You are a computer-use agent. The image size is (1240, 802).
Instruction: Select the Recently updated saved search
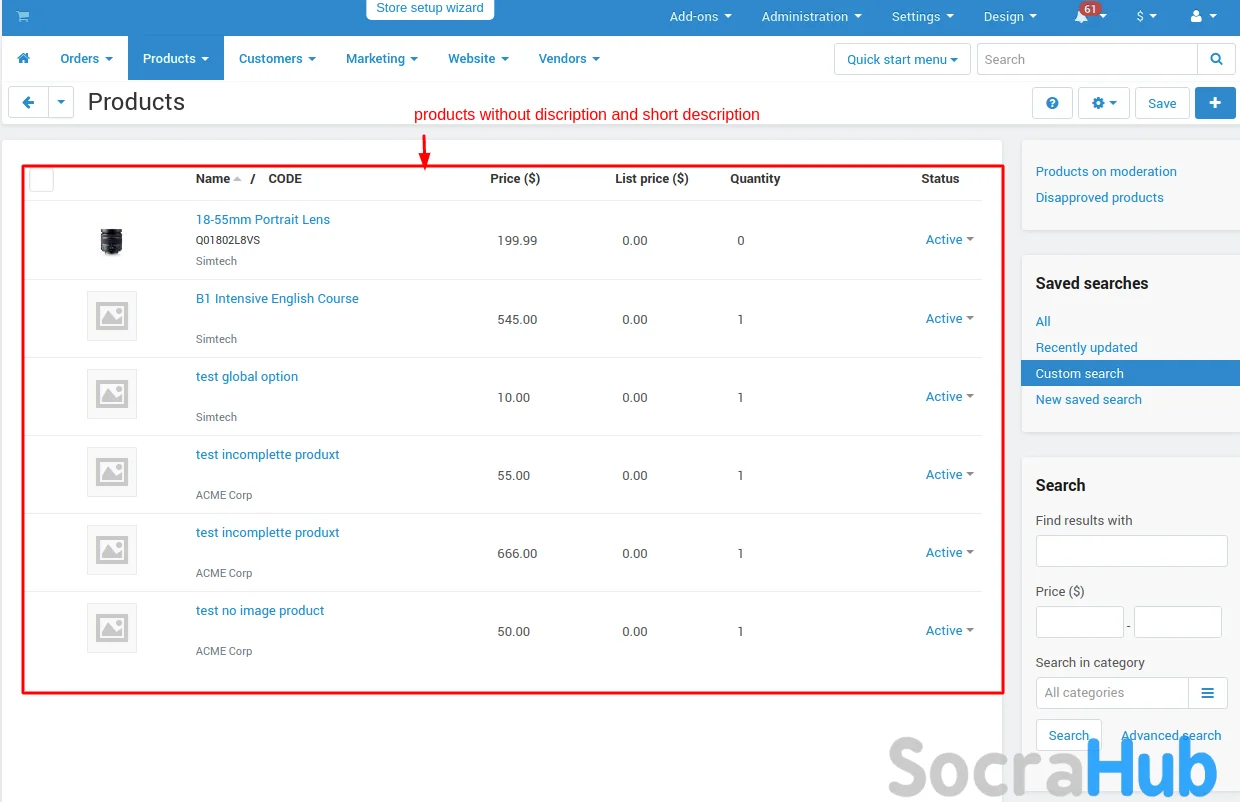1086,348
